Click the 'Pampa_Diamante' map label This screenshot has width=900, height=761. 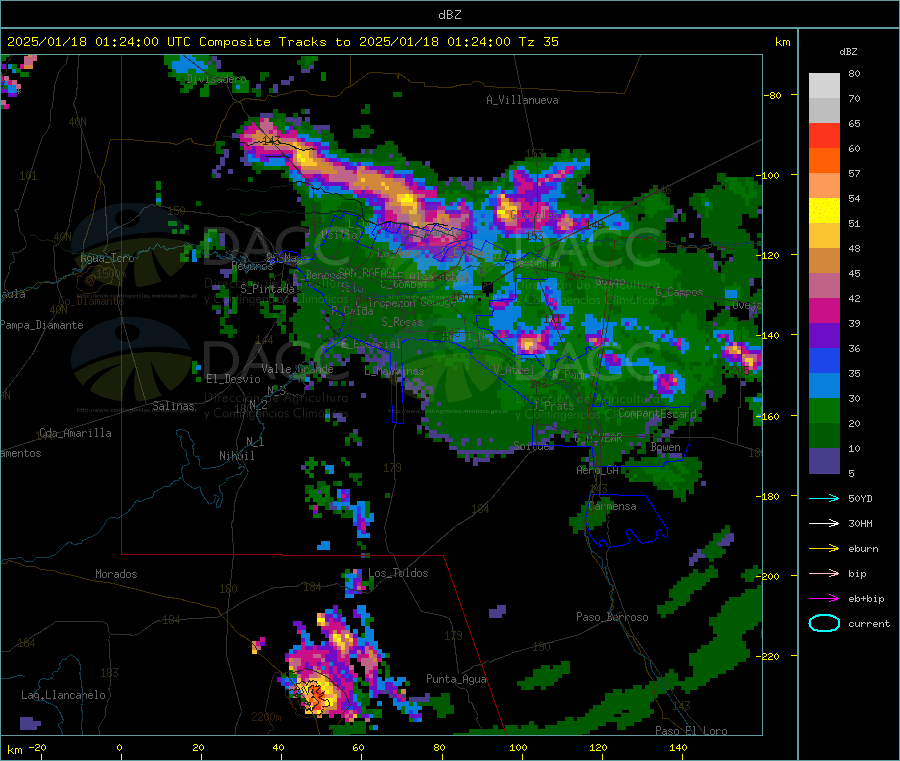point(42,325)
